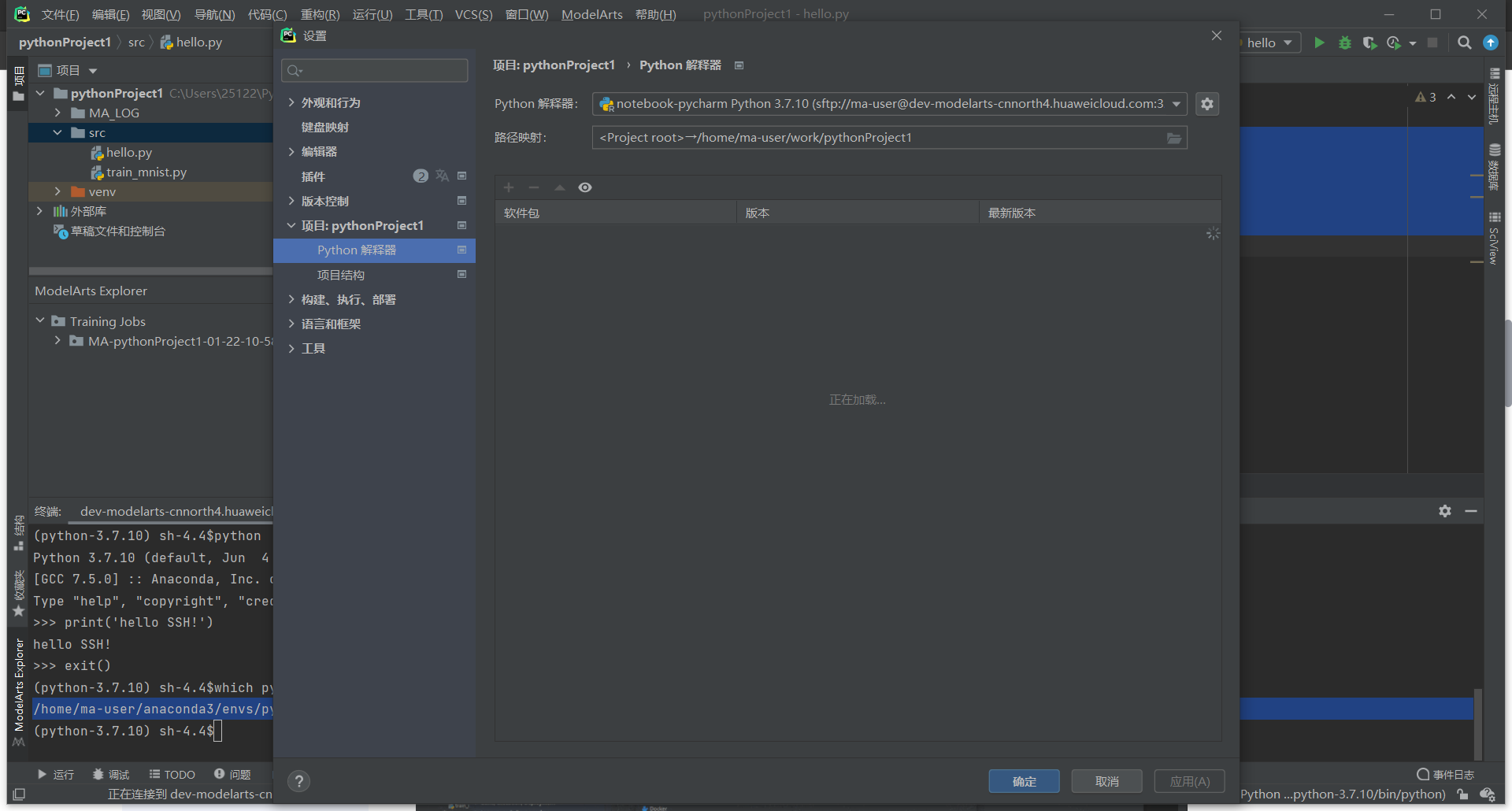Open the 文件(F) menu
The height and width of the screenshot is (811, 1512).
(x=60, y=14)
